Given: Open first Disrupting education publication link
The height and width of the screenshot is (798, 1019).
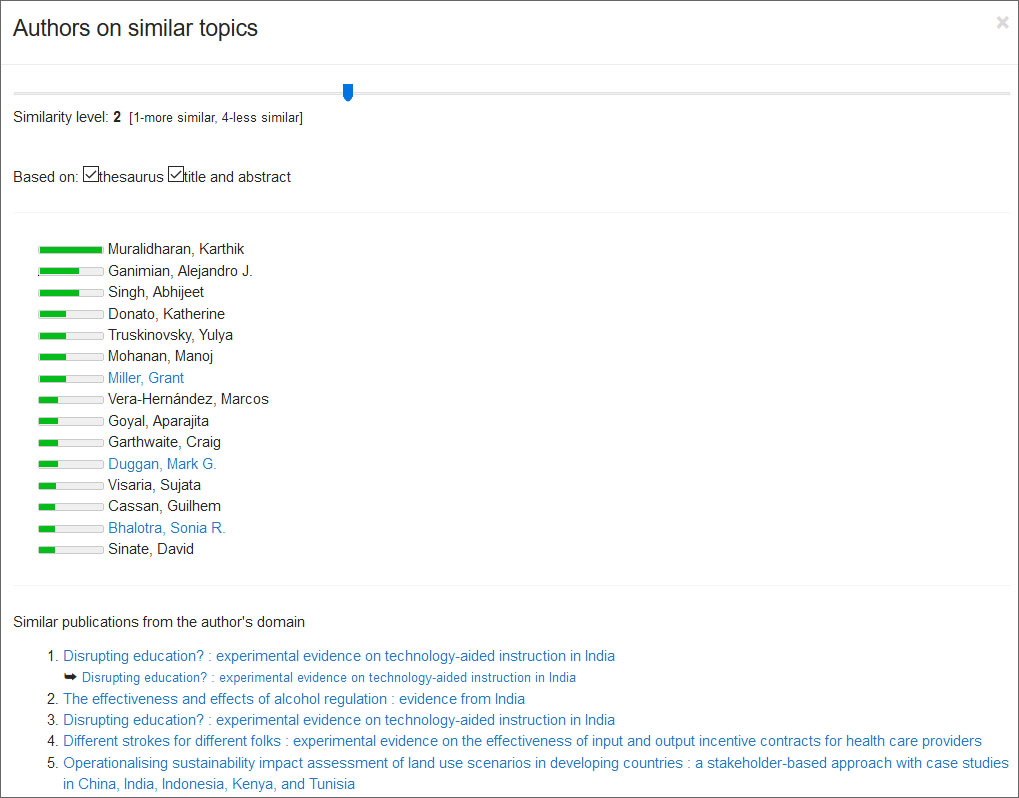Looking at the screenshot, I should point(339,656).
